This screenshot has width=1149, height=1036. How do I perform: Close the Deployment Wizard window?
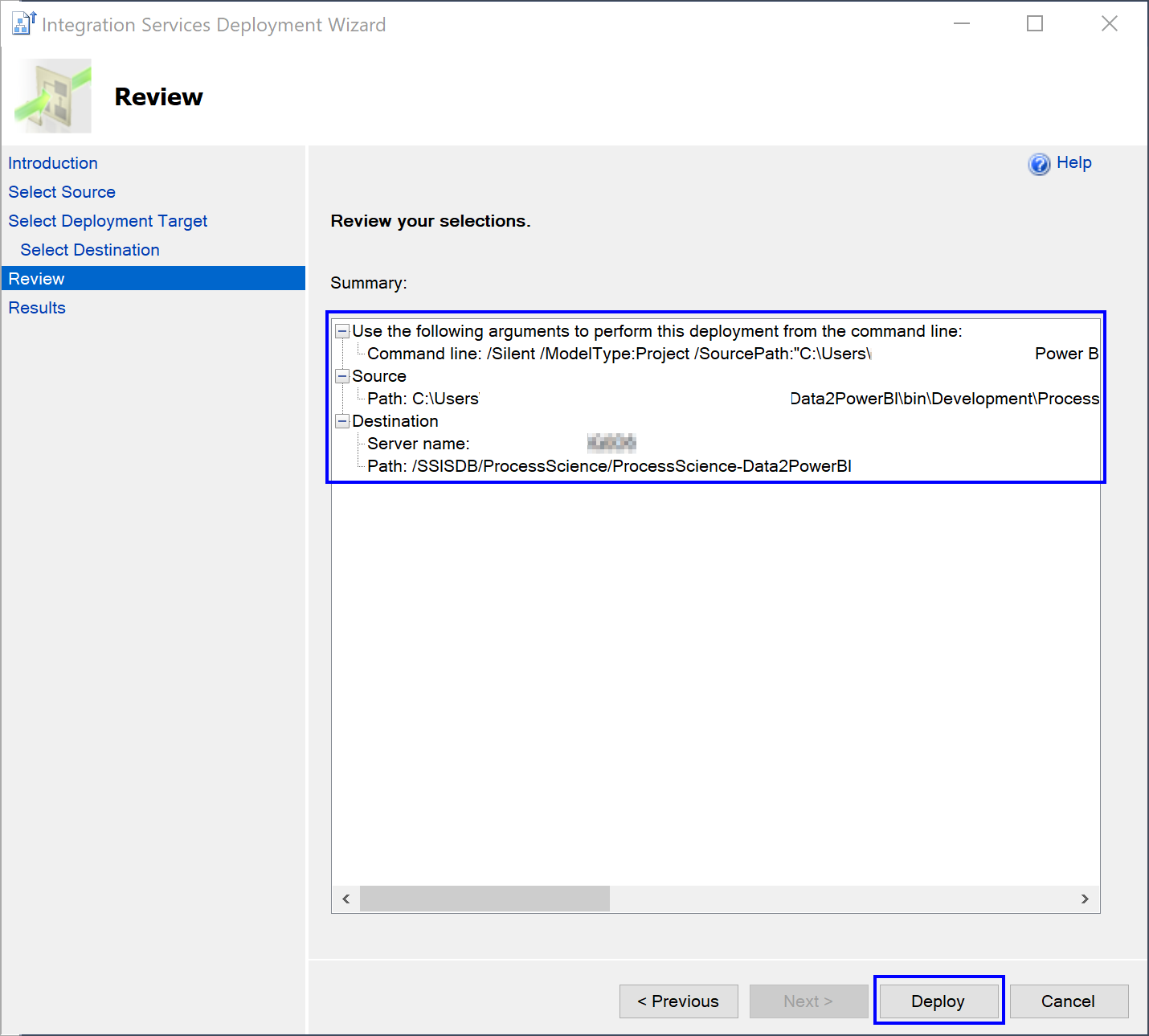pyautogui.click(x=1110, y=24)
